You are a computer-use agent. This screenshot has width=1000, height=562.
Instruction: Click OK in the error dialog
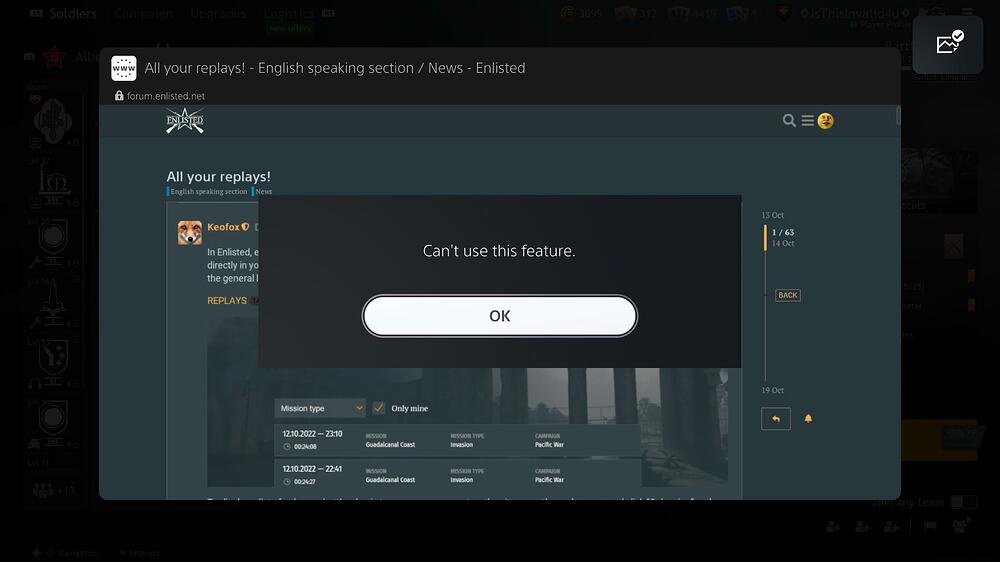point(499,316)
